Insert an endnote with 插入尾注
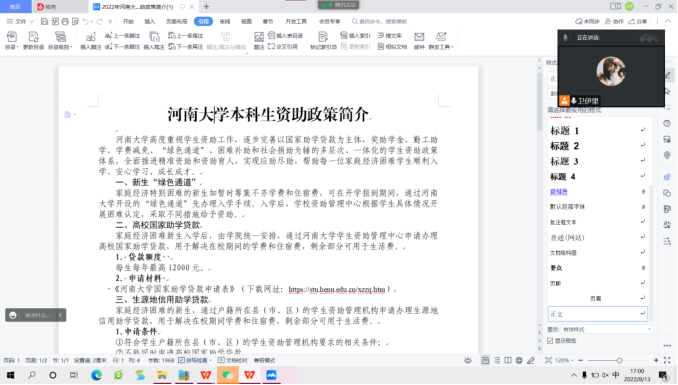This screenshot has height=385, width=678. click(154, 41)
